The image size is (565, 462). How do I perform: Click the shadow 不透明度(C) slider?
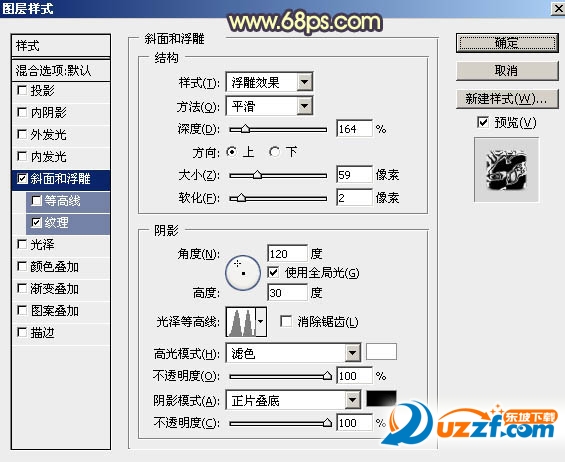tap(280, 423)
